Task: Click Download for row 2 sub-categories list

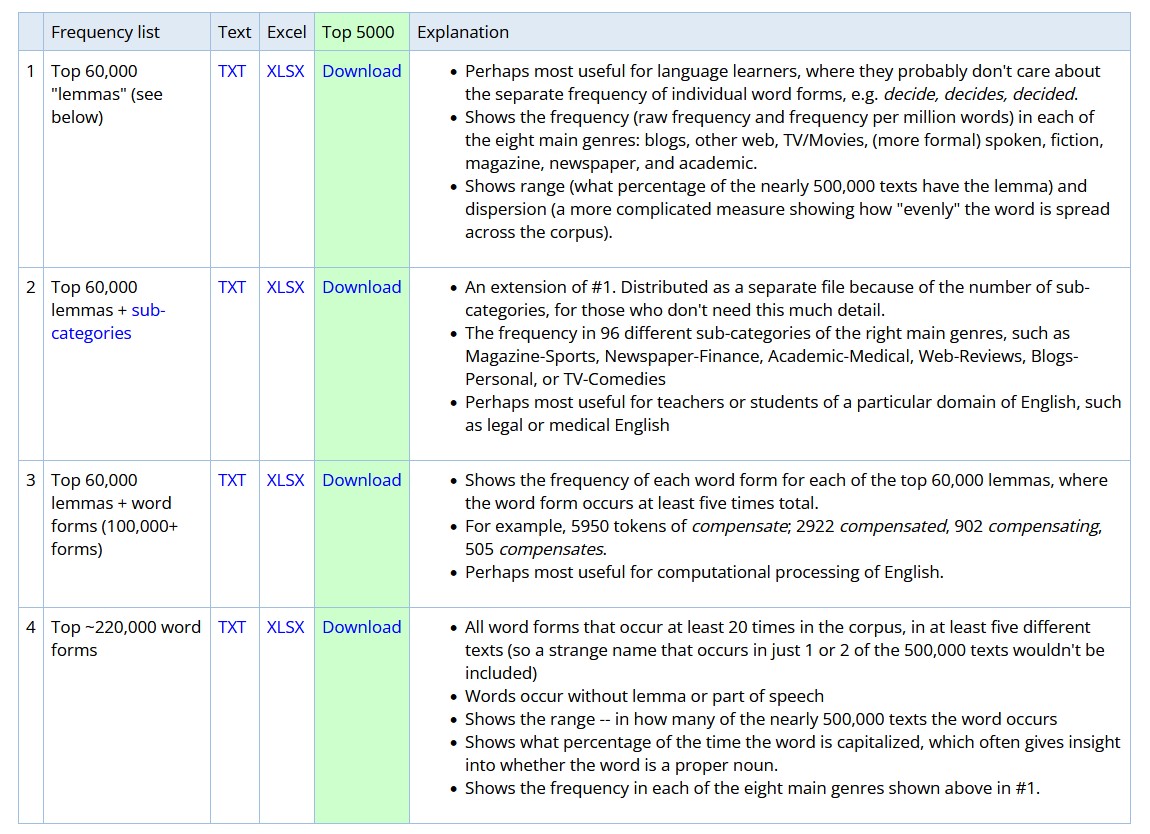Action: [361, 287]
